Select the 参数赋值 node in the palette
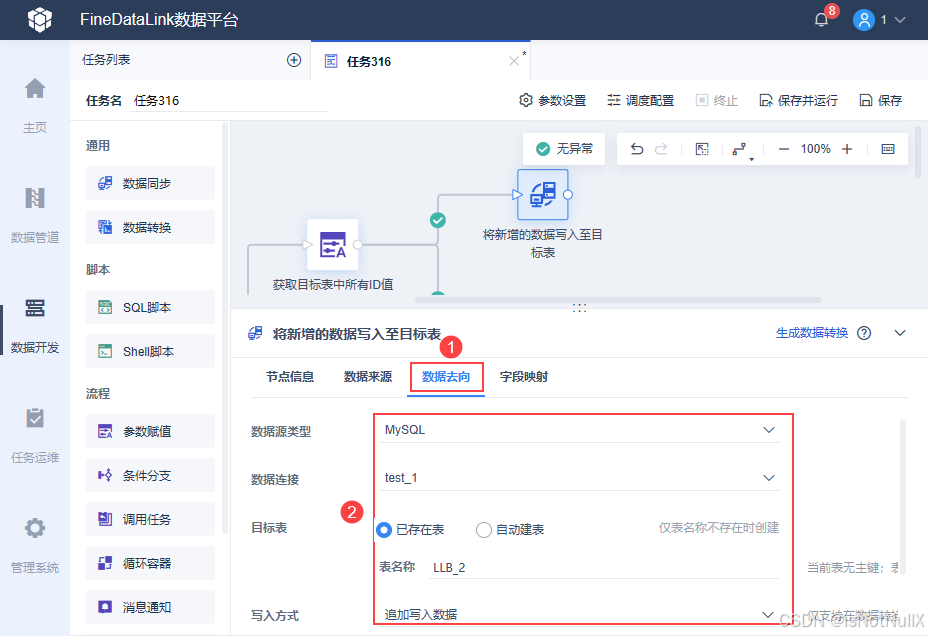The image size is (928, 636). click(150, 431)
